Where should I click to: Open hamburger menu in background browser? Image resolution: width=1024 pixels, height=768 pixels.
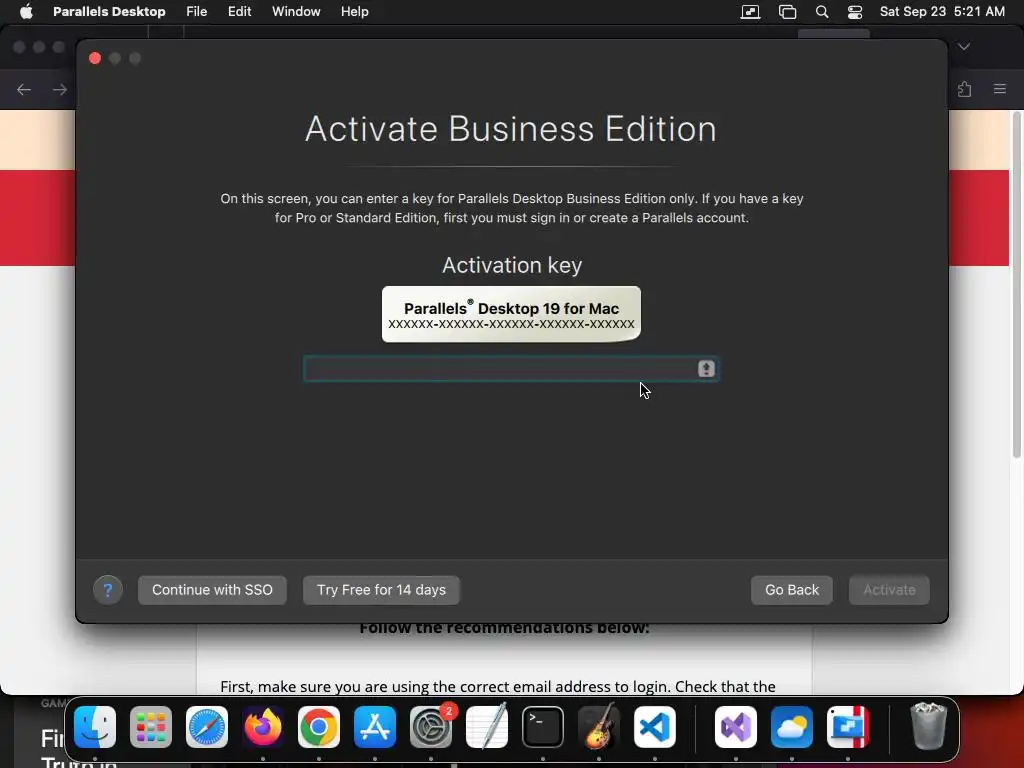tap(1000, 89)
